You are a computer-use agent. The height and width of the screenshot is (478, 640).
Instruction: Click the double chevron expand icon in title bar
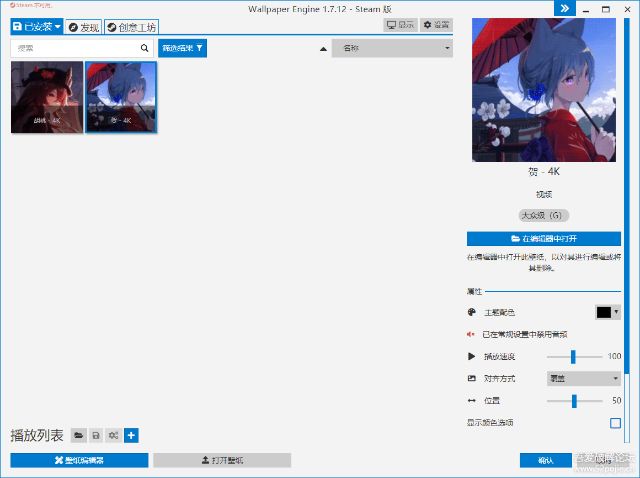coord(565,8)
